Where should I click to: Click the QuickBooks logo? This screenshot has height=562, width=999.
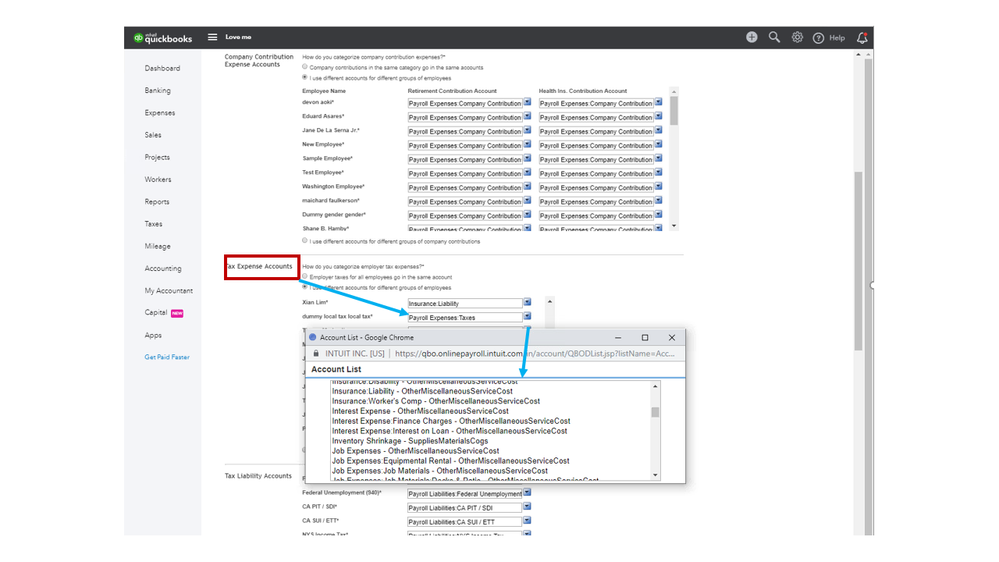(162, 38)
